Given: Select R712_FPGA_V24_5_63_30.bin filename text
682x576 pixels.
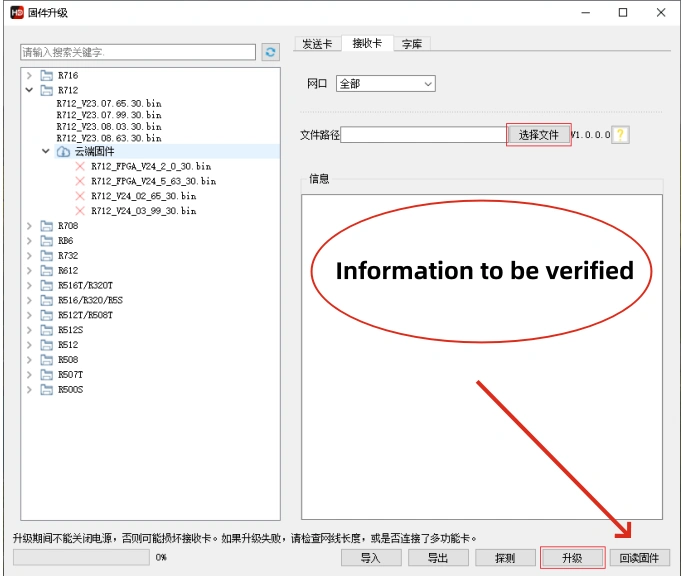Looking at the screenshot, I should [x=154, y=181].
